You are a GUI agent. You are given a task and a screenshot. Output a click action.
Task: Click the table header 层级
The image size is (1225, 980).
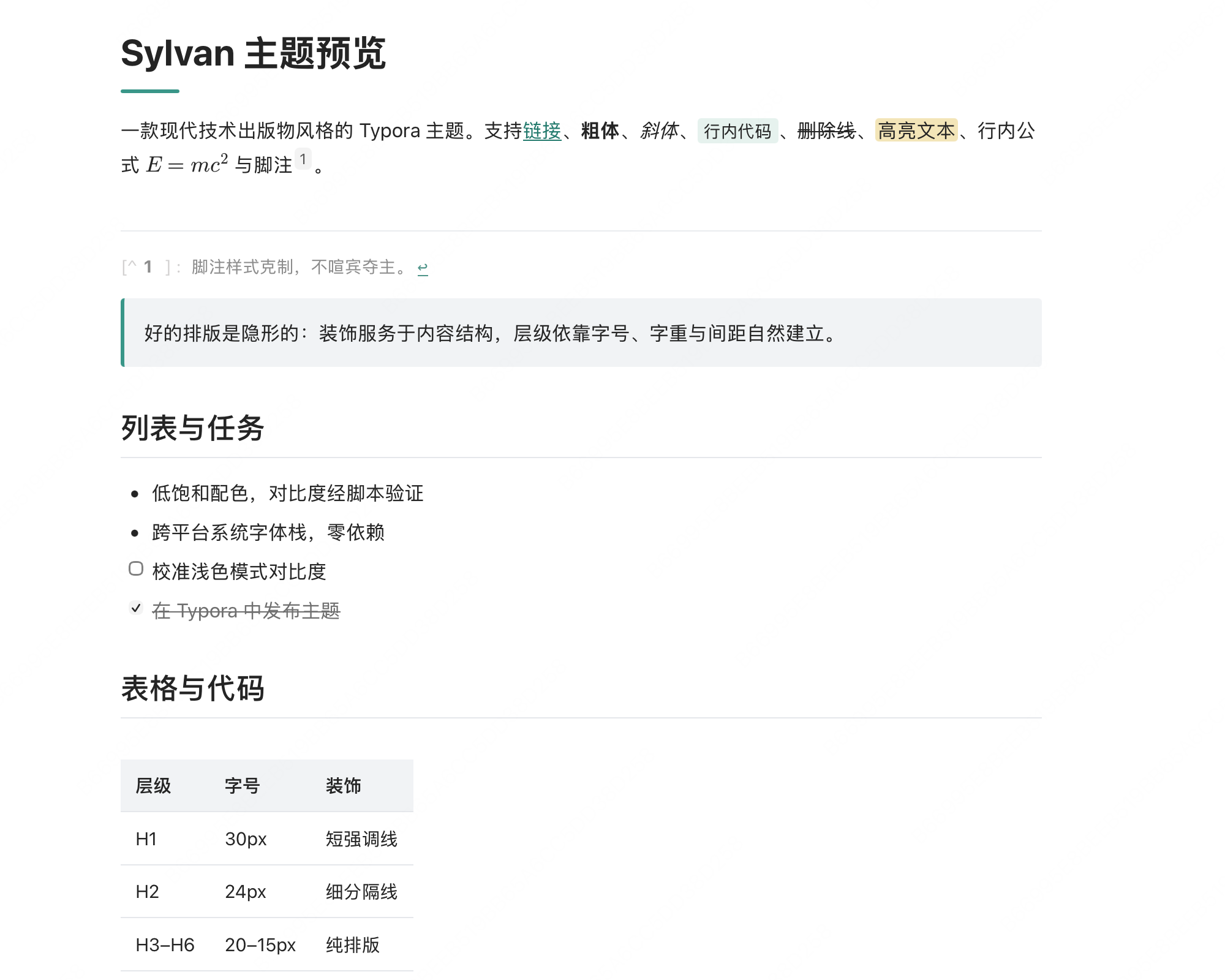pyautogui.click(x=153, y=786)
